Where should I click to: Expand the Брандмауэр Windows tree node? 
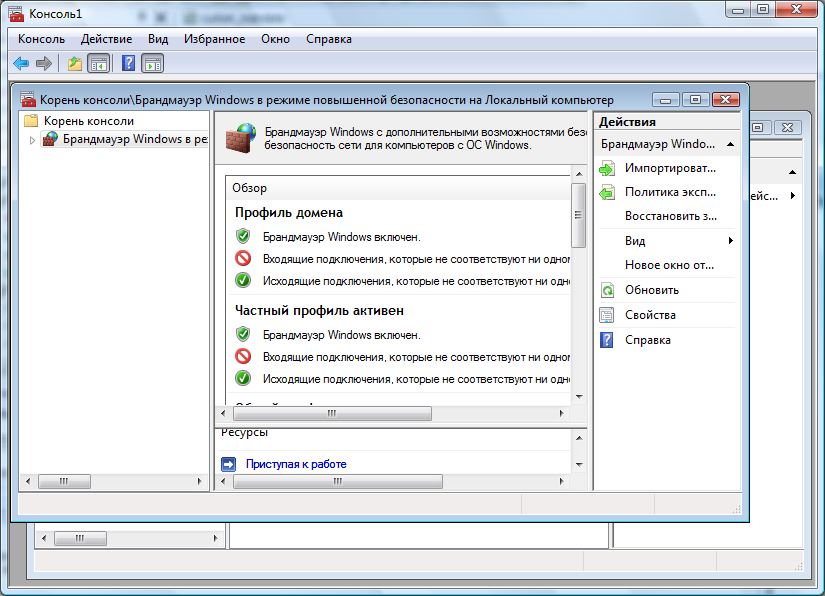pos(32,140)
